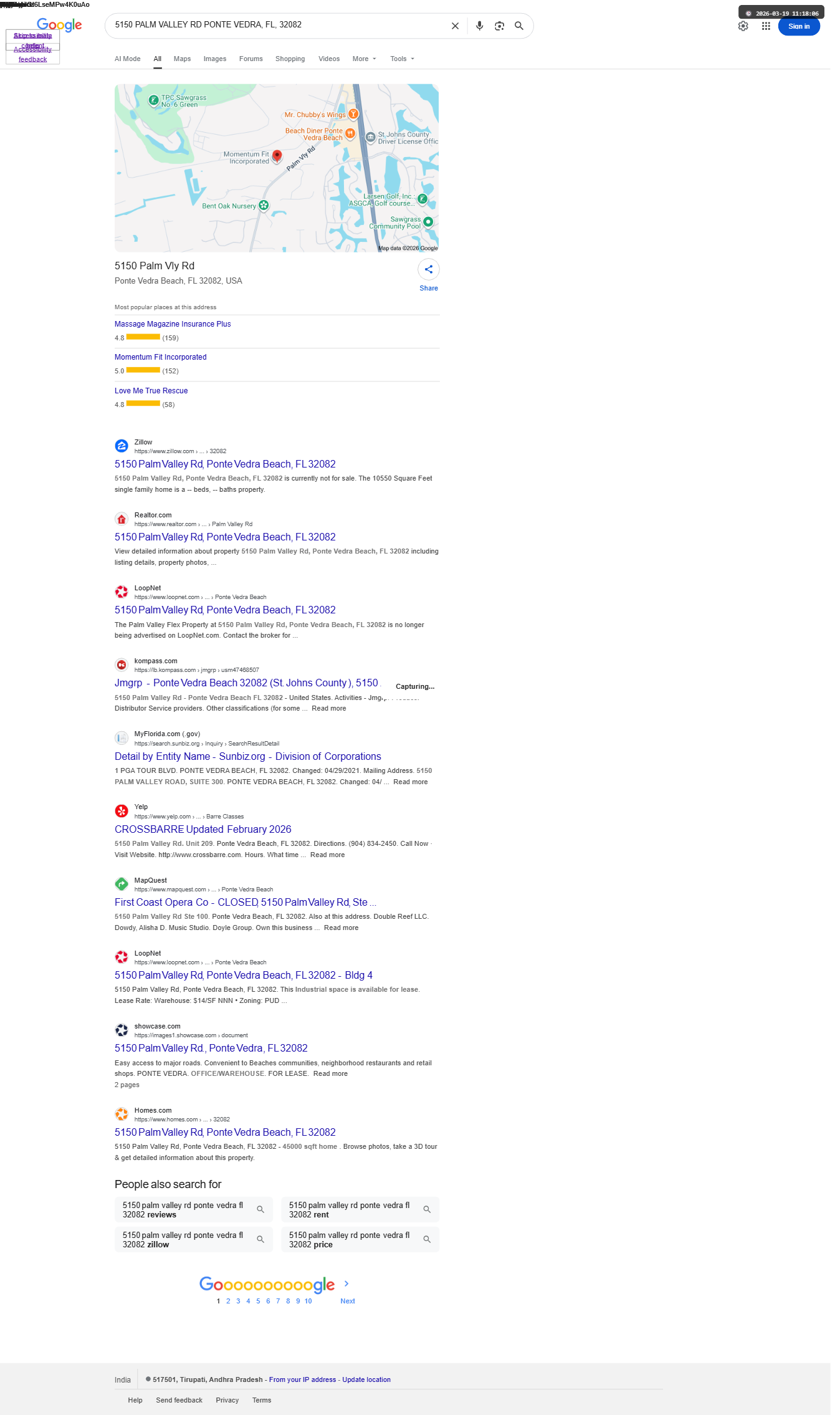Open Momentum Fit Incorporated place link
Image resolution: width=840 pixels, height=1415 pixels.
(161, 357)
